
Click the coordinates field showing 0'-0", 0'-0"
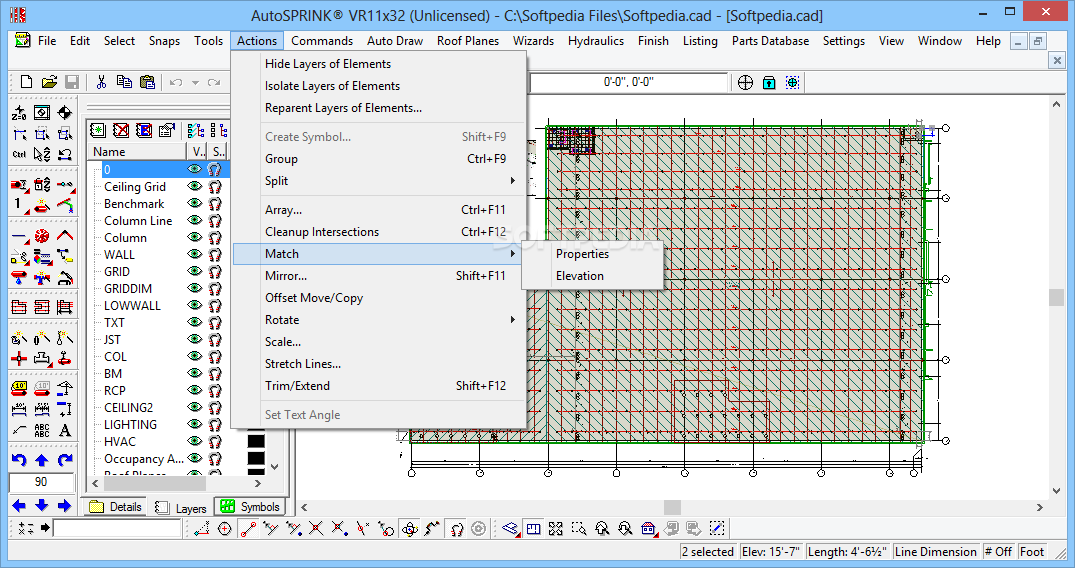(629, 82)
